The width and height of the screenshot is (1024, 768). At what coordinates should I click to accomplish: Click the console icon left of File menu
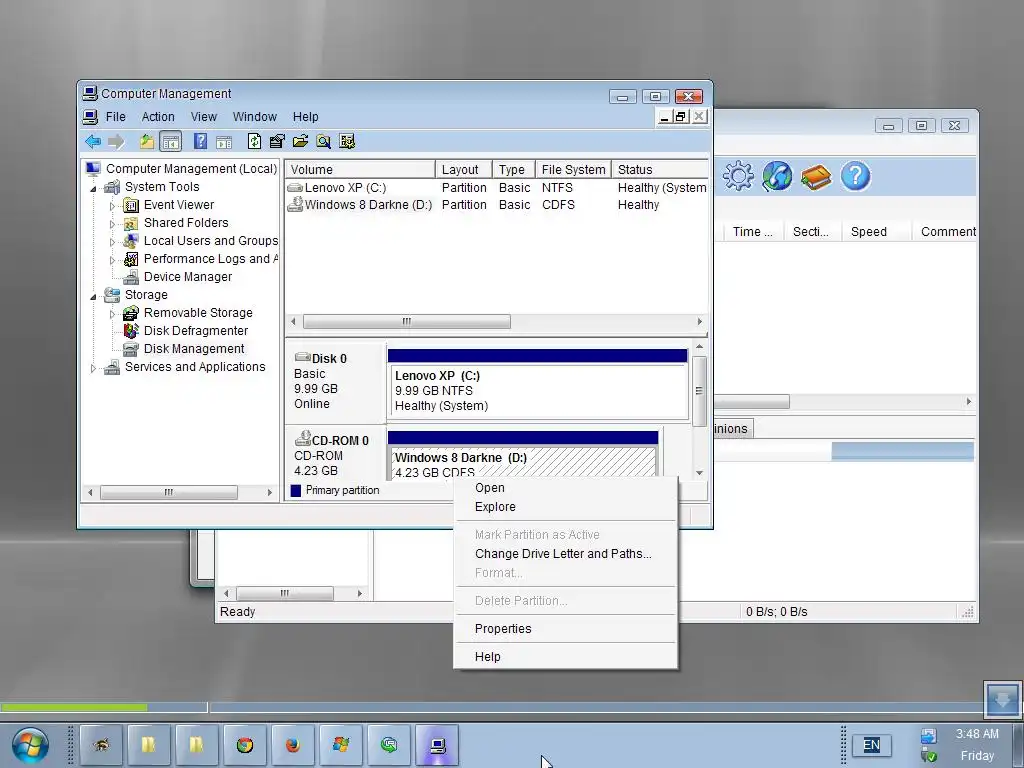[x=90, y=117]
